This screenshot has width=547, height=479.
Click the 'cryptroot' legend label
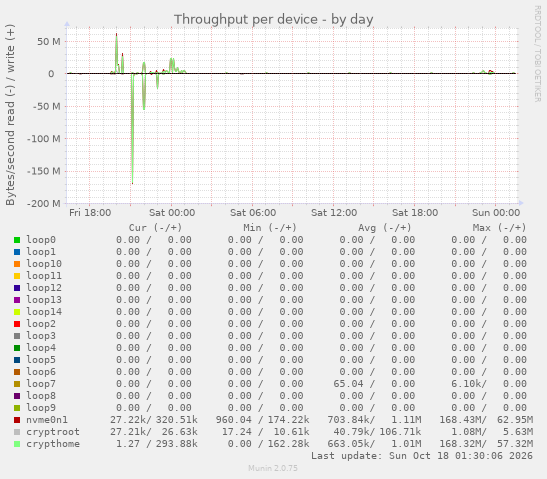point(53,432)
